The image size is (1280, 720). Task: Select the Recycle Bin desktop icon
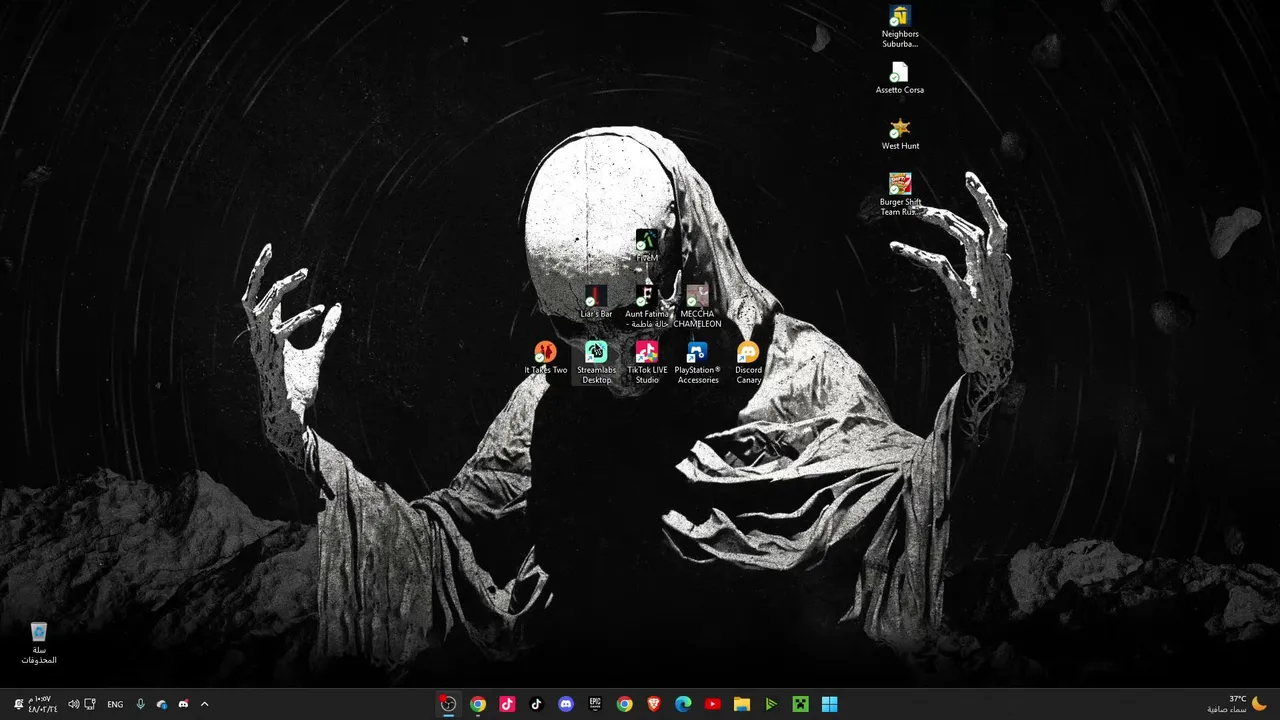[39, 643]
